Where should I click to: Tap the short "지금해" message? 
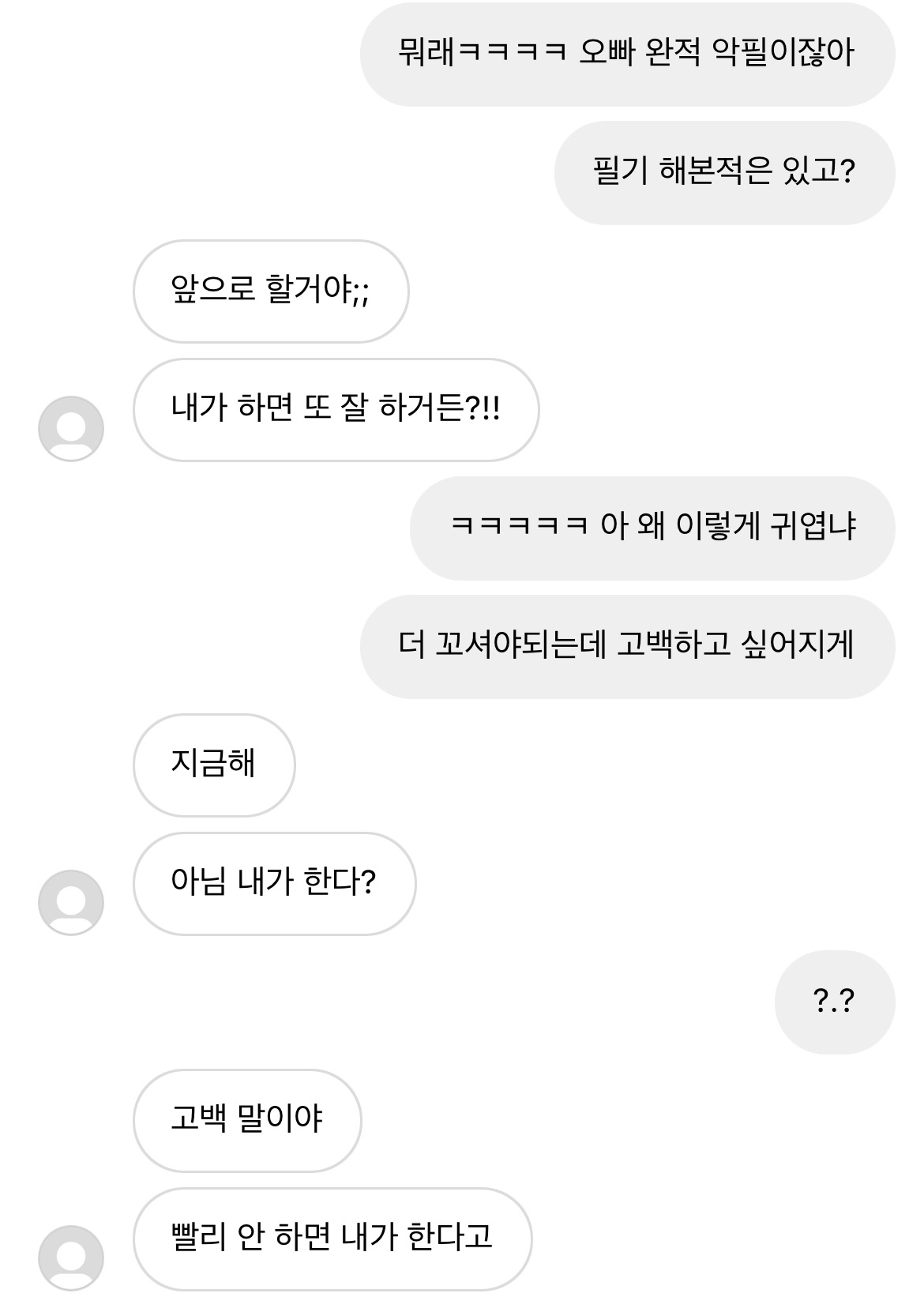214,765
